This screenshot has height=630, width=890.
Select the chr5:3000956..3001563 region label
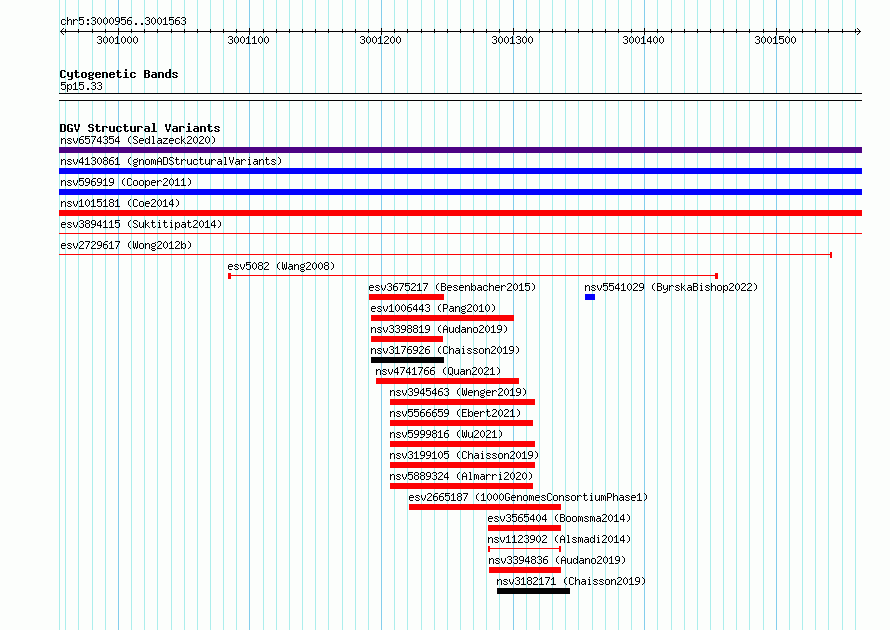tap(123, 21)
